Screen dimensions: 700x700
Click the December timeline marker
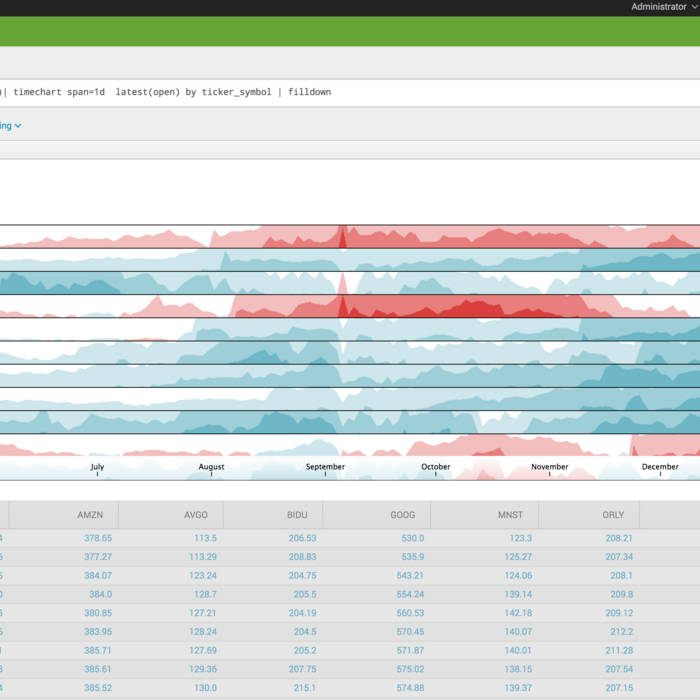[660, 467]
